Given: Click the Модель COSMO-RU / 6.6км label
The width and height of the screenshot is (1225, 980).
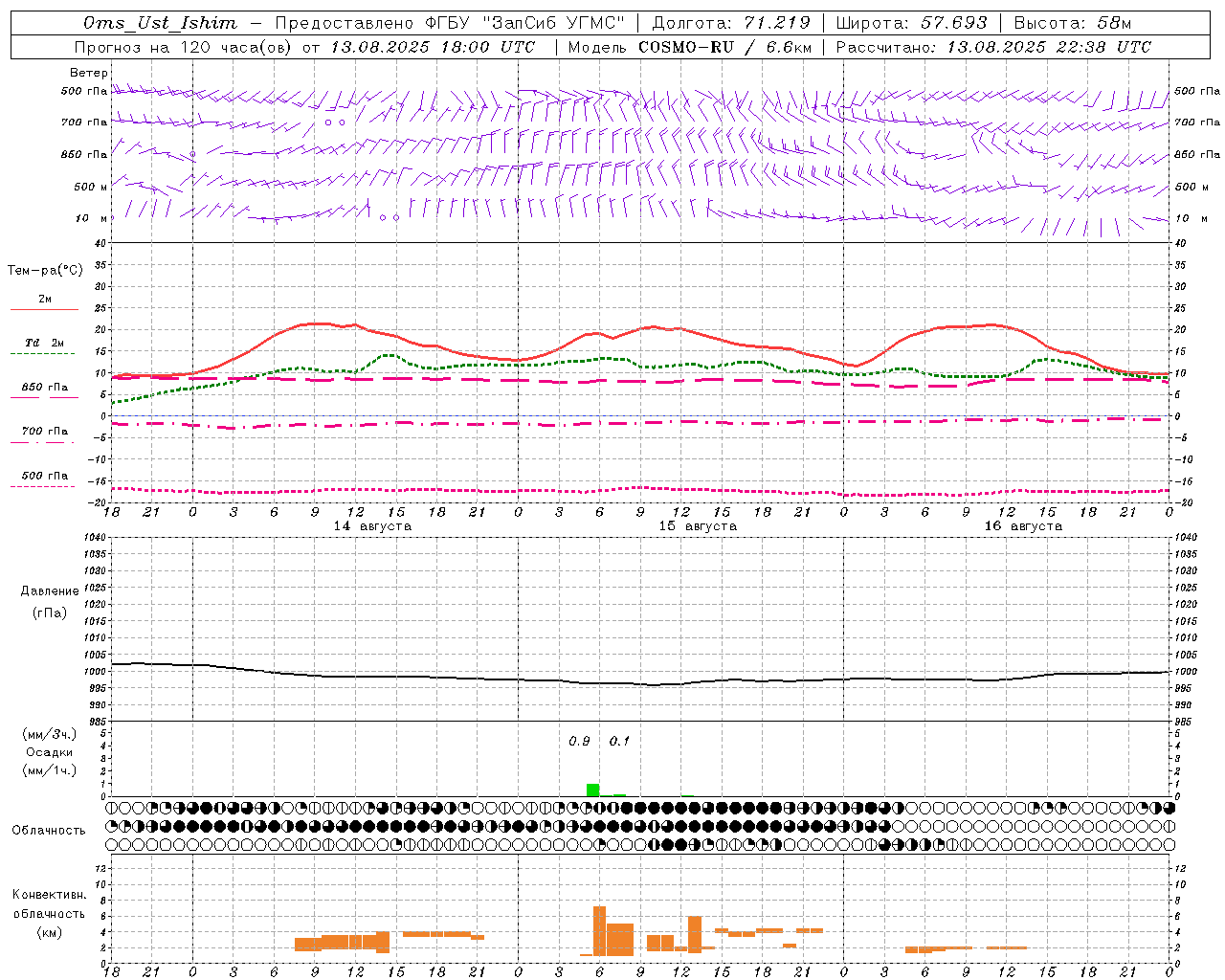Looking at the screenshot, I should (690, 47).
